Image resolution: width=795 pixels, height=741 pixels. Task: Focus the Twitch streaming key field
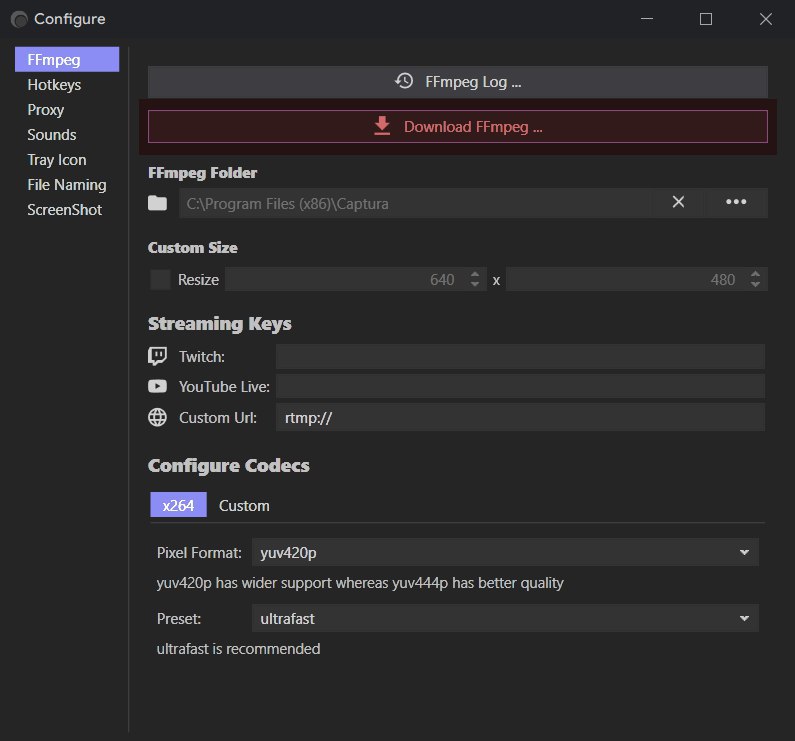click(x=520, y=357)
